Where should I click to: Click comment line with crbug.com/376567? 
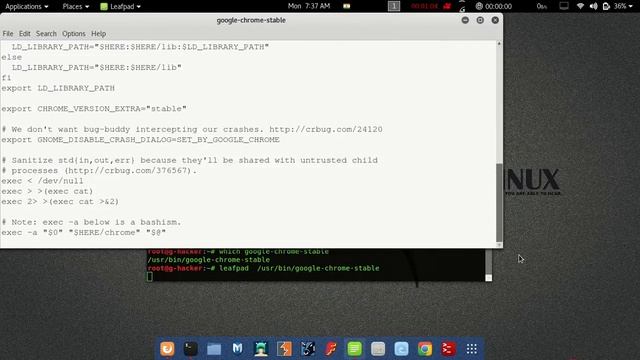click(99, 171)
